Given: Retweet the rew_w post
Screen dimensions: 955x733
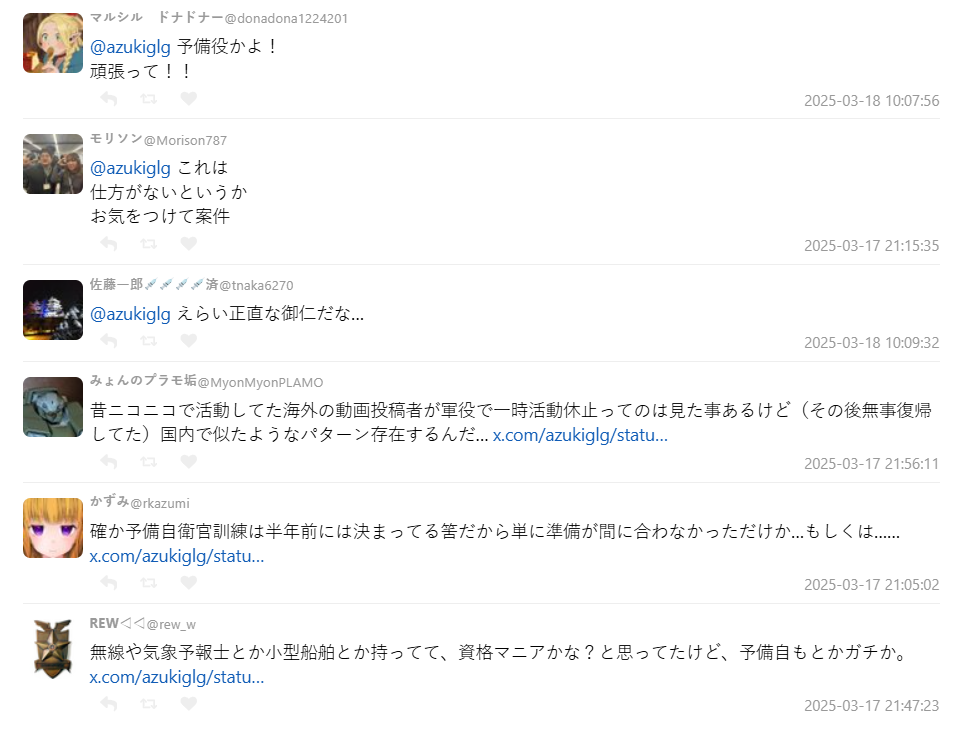Looking at the screenshot, I should click(149, 704).
